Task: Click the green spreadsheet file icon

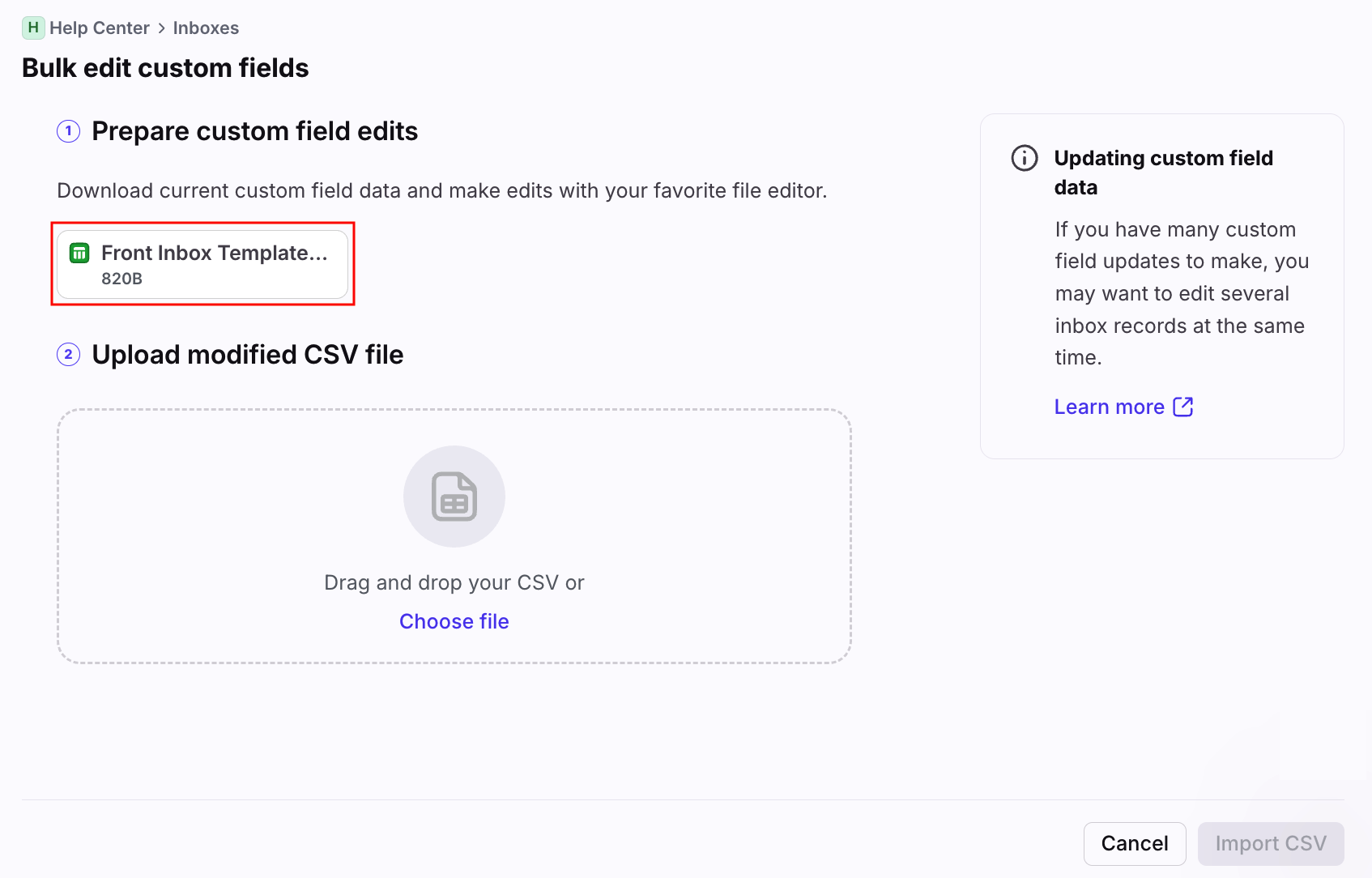Action: coord(79,254)
